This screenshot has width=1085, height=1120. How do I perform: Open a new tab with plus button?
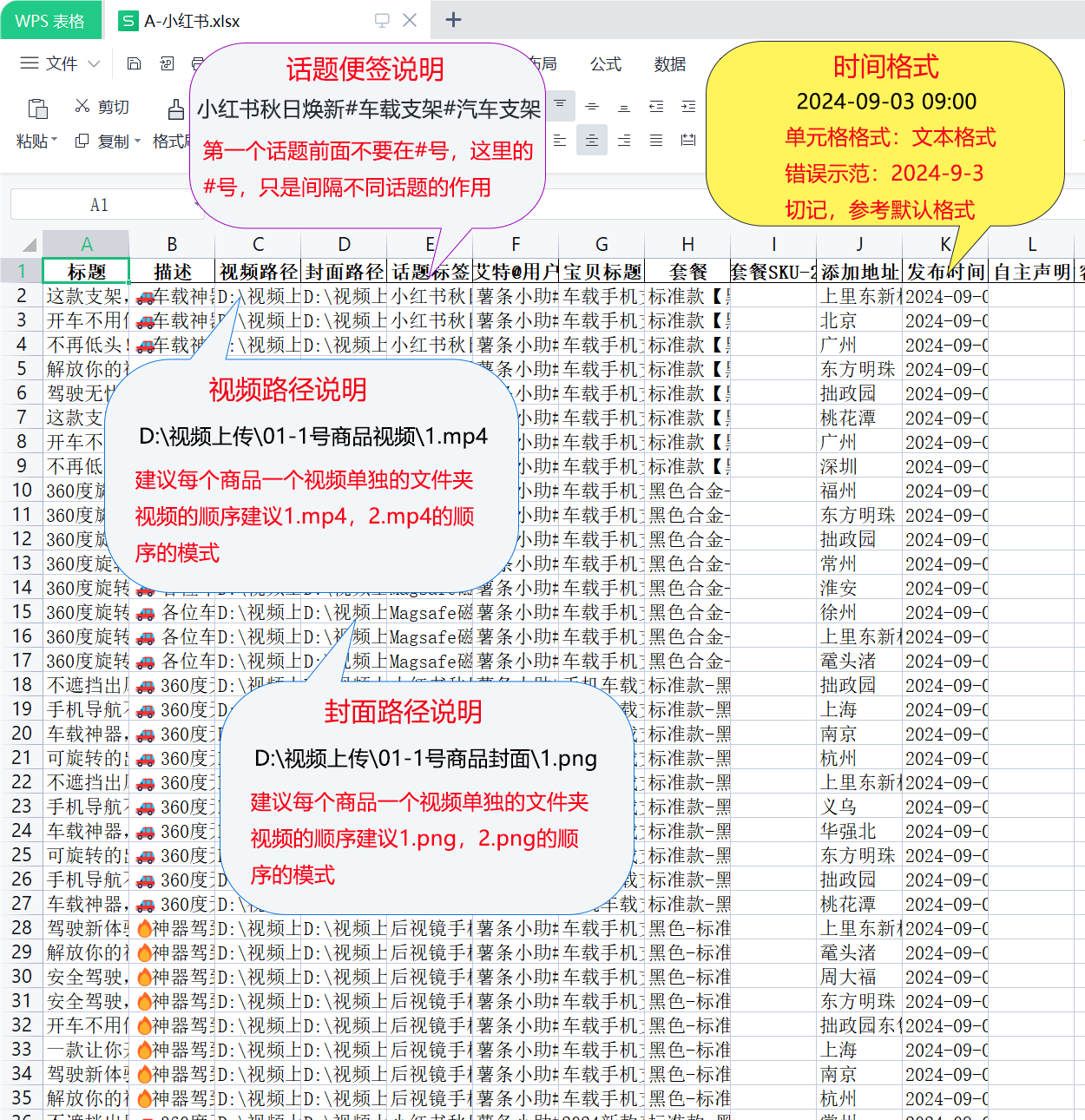(x=453, y=20)
